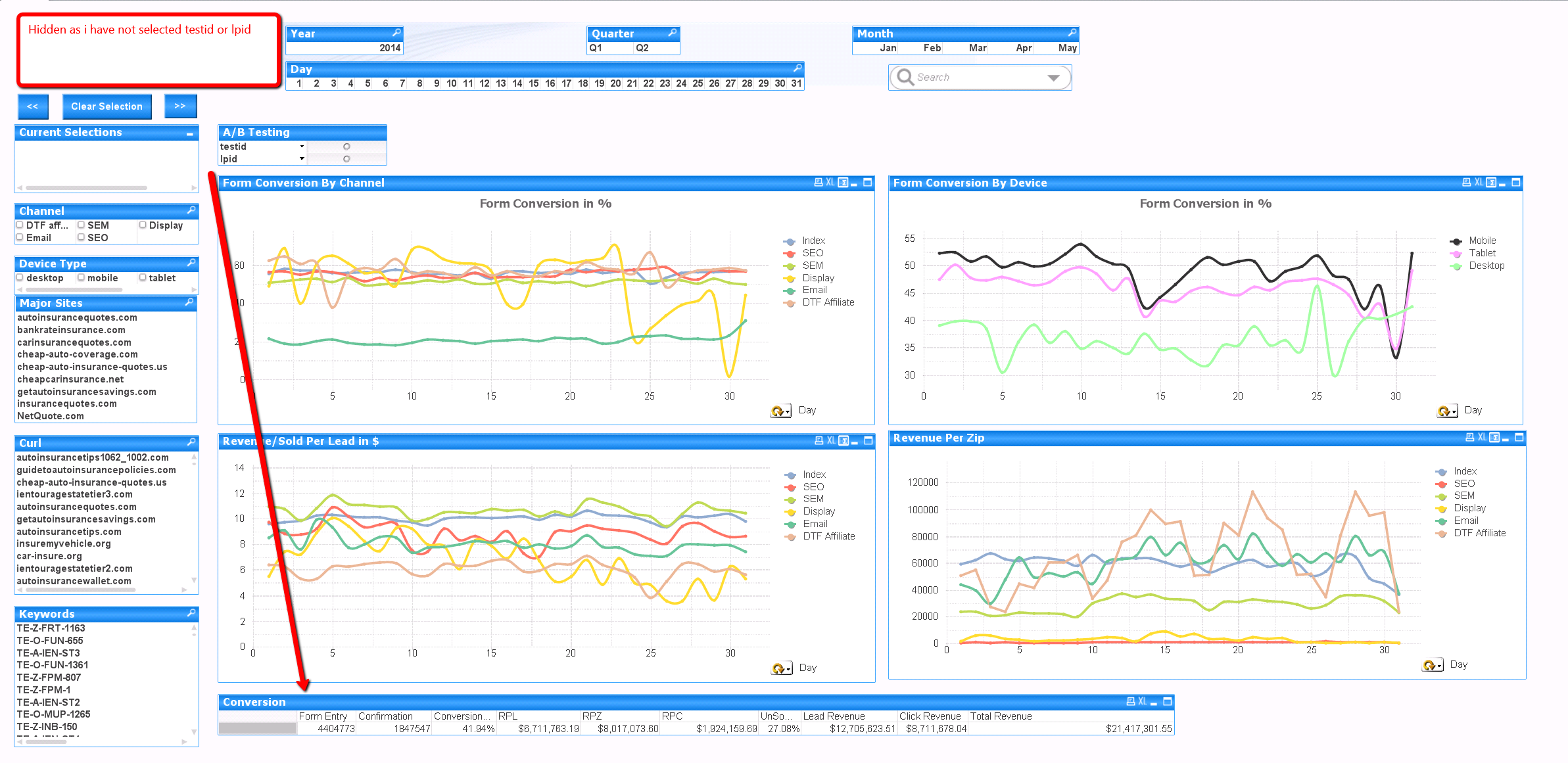Export Form Conversion By Device chart to Excel
The image size is (1568, 763).
(x=1478, y=183)
